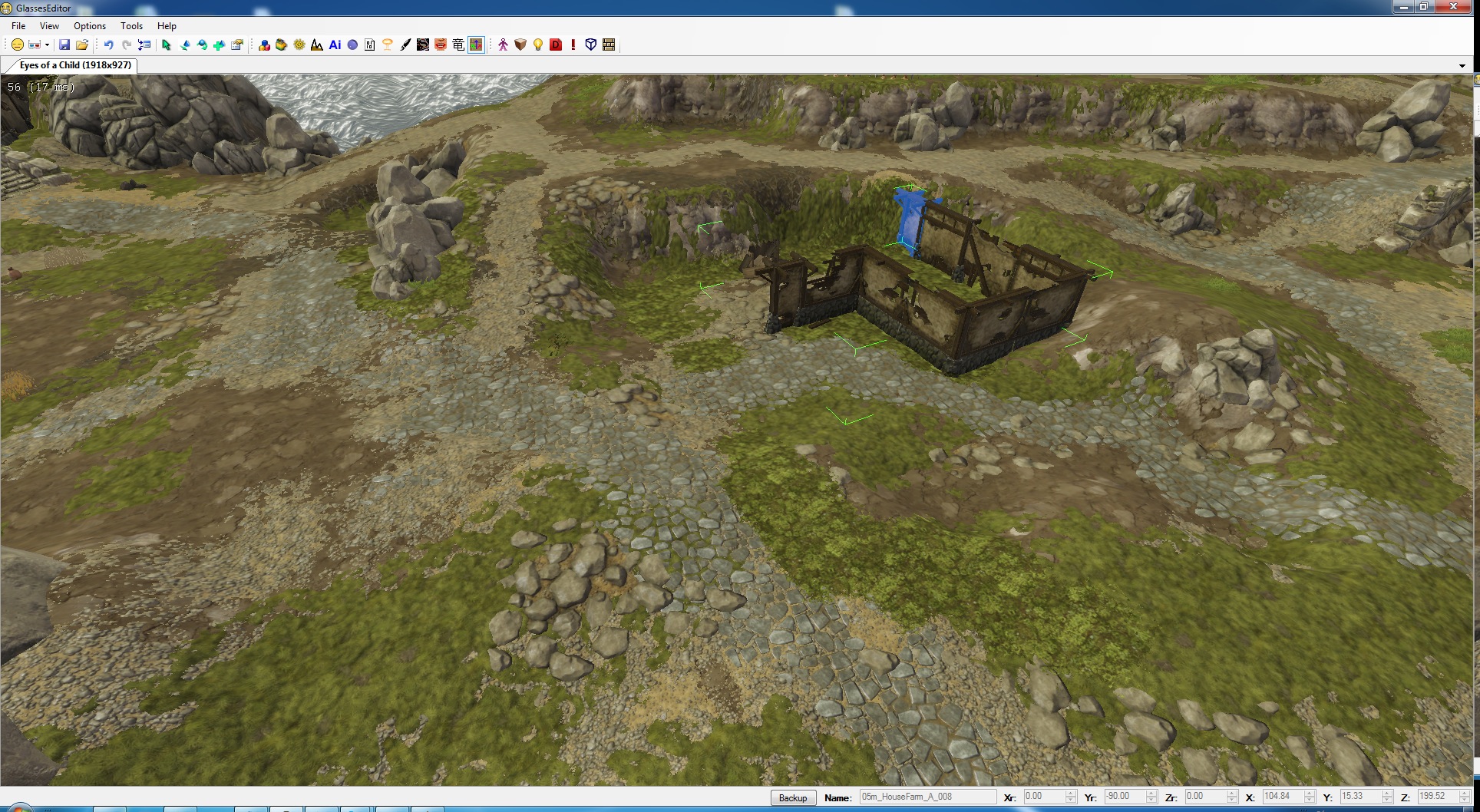Select the terrain mountain tool icon
This screenshot has height=812, width=1480.
tap(317, 45)
